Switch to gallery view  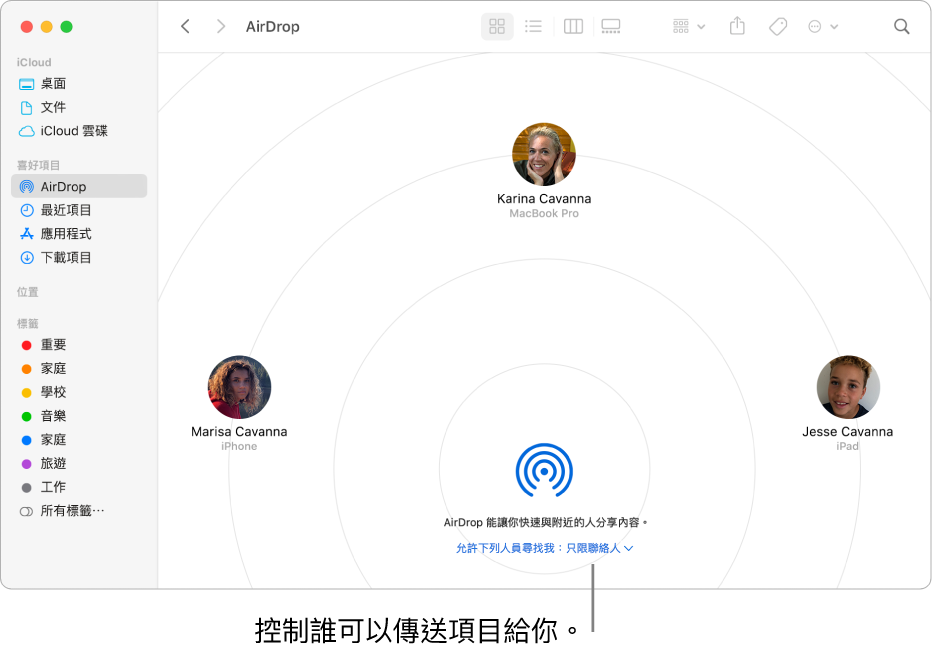click(x=611, y=26)
